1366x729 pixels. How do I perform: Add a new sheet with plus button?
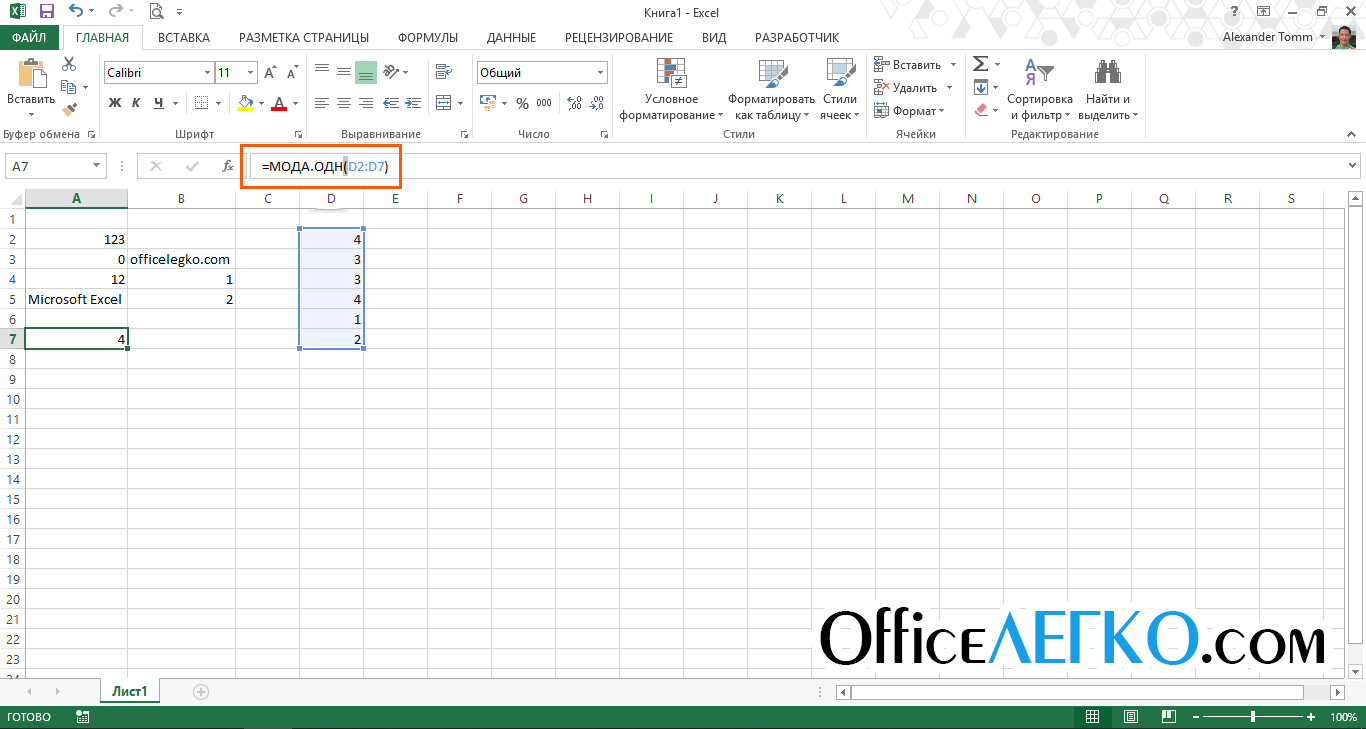point(201,691)
